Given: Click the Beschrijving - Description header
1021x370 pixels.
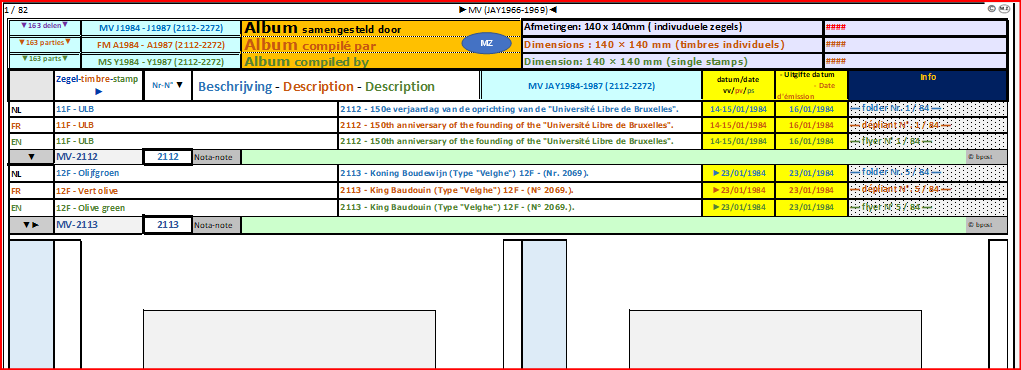Looking at the screenshot, I should [316, 87].
